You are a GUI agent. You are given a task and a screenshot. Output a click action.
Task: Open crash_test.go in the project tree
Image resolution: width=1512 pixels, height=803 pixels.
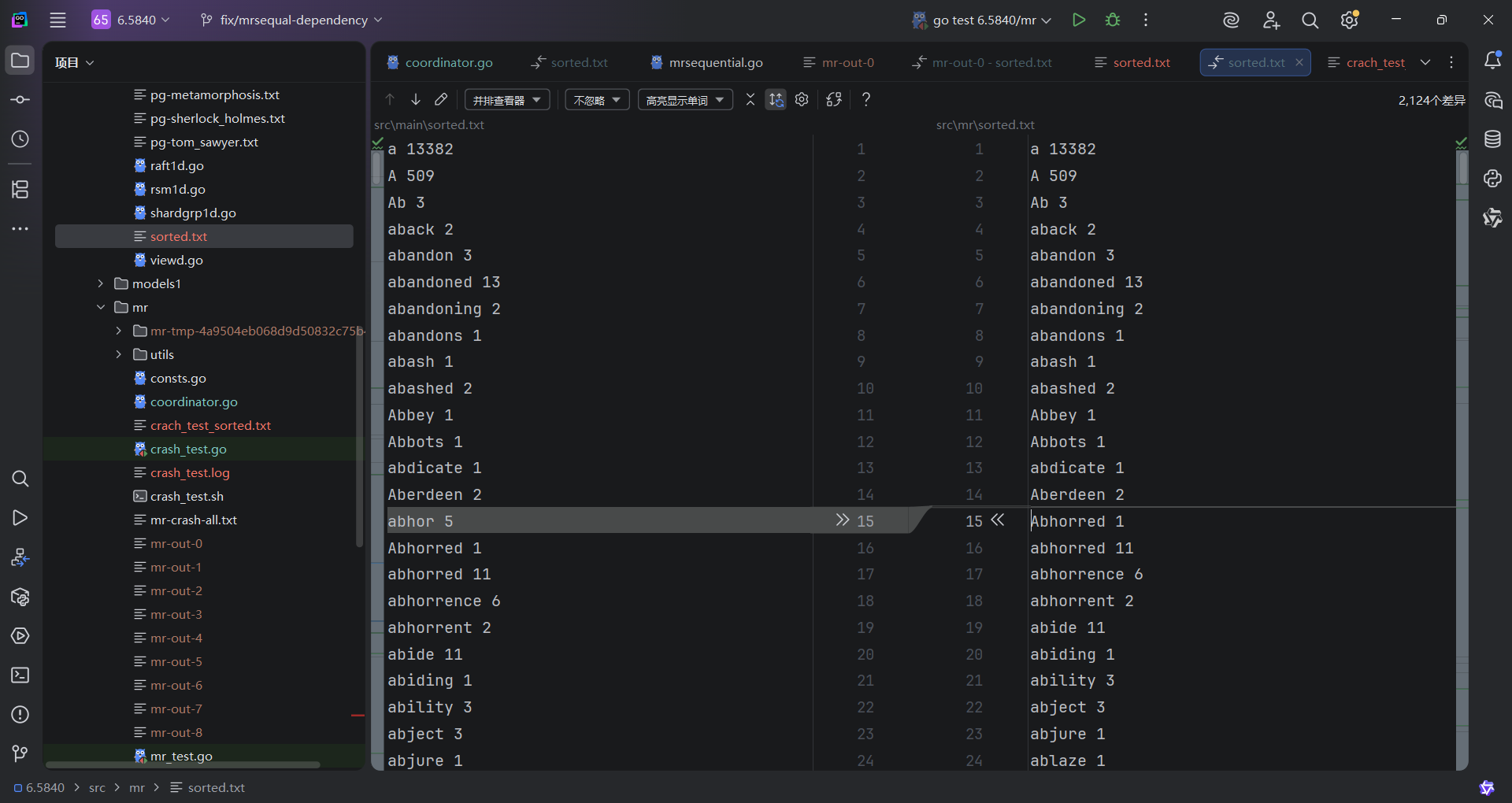(188, 449)
